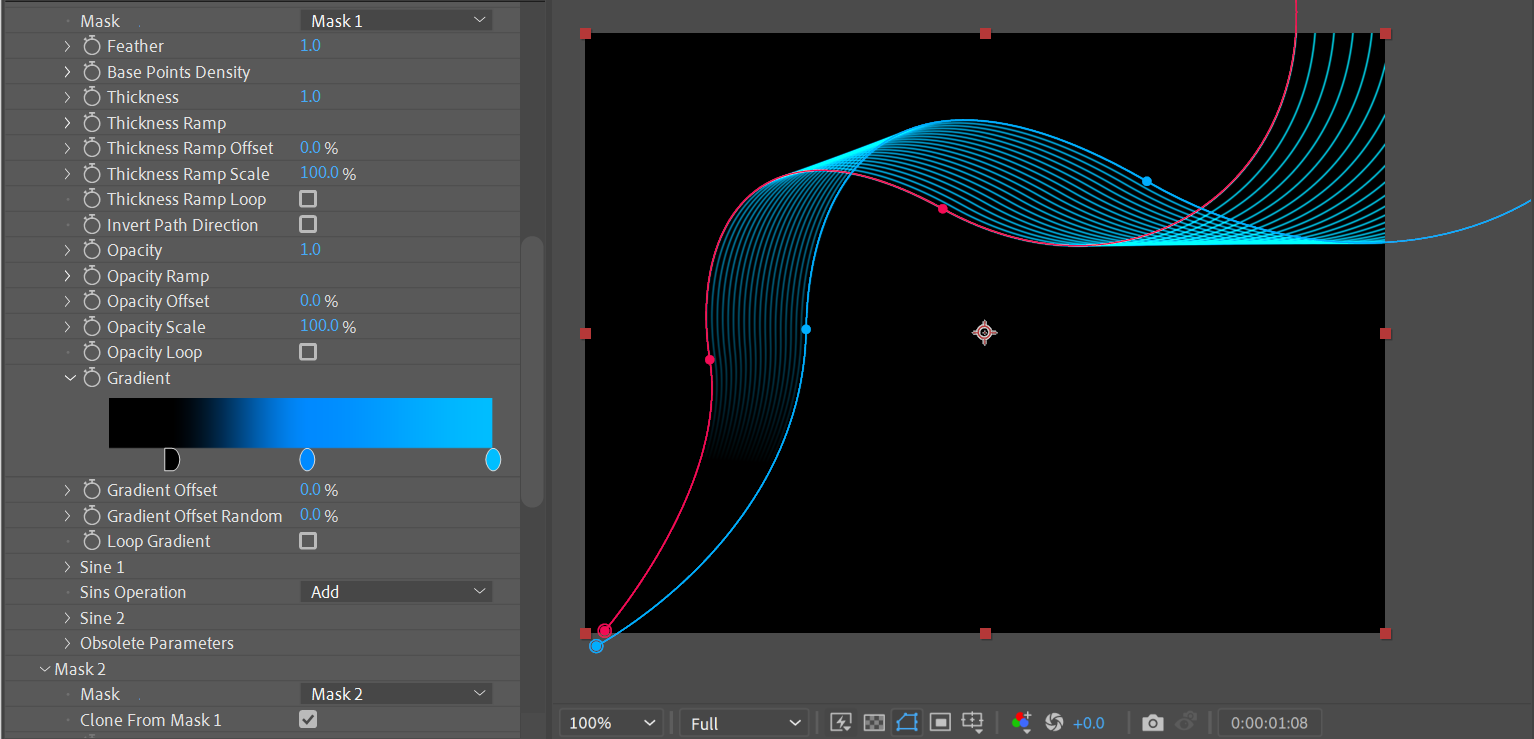Click the Gradient Offset Random stopwatch

pyautogui.click(x=92, y=516)
